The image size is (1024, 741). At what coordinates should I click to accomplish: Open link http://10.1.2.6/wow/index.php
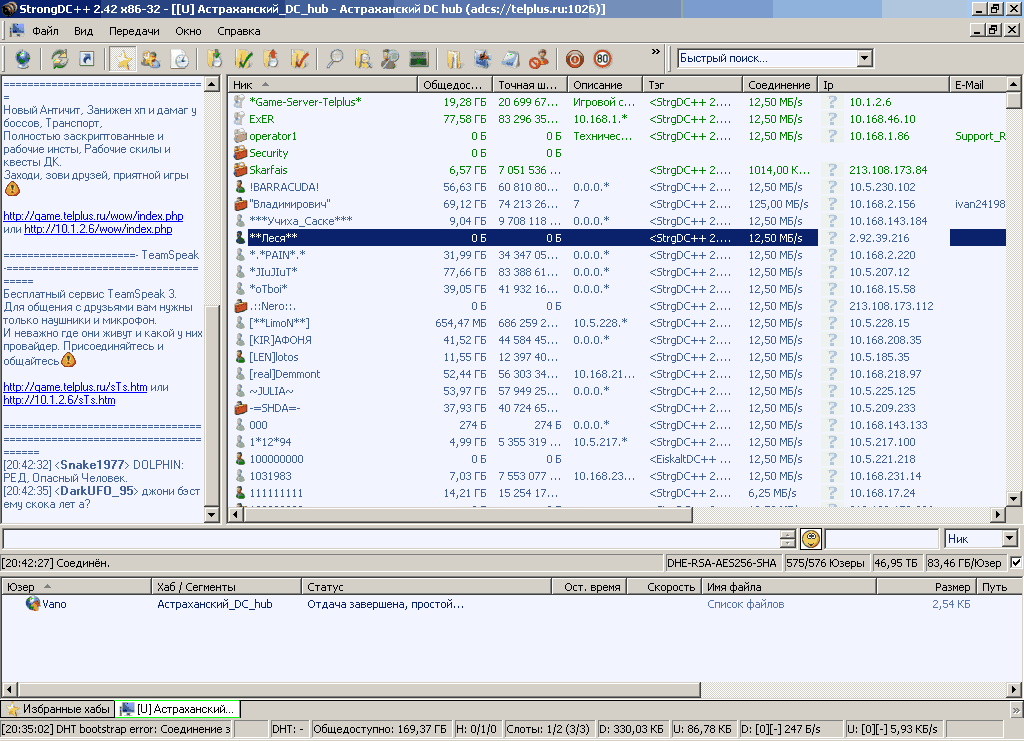(x=98, y=229)
